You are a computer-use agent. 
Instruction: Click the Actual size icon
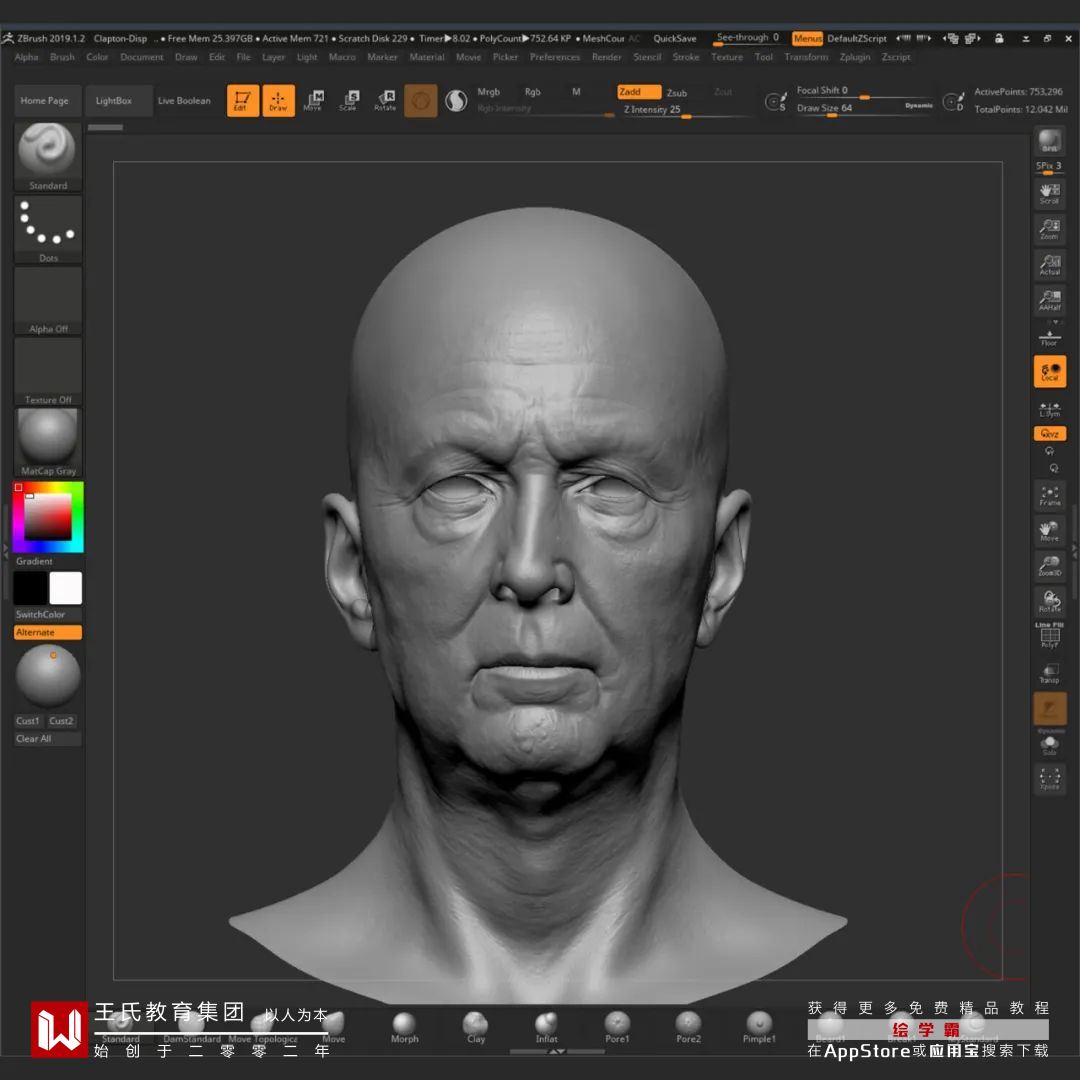point(1050,265)
